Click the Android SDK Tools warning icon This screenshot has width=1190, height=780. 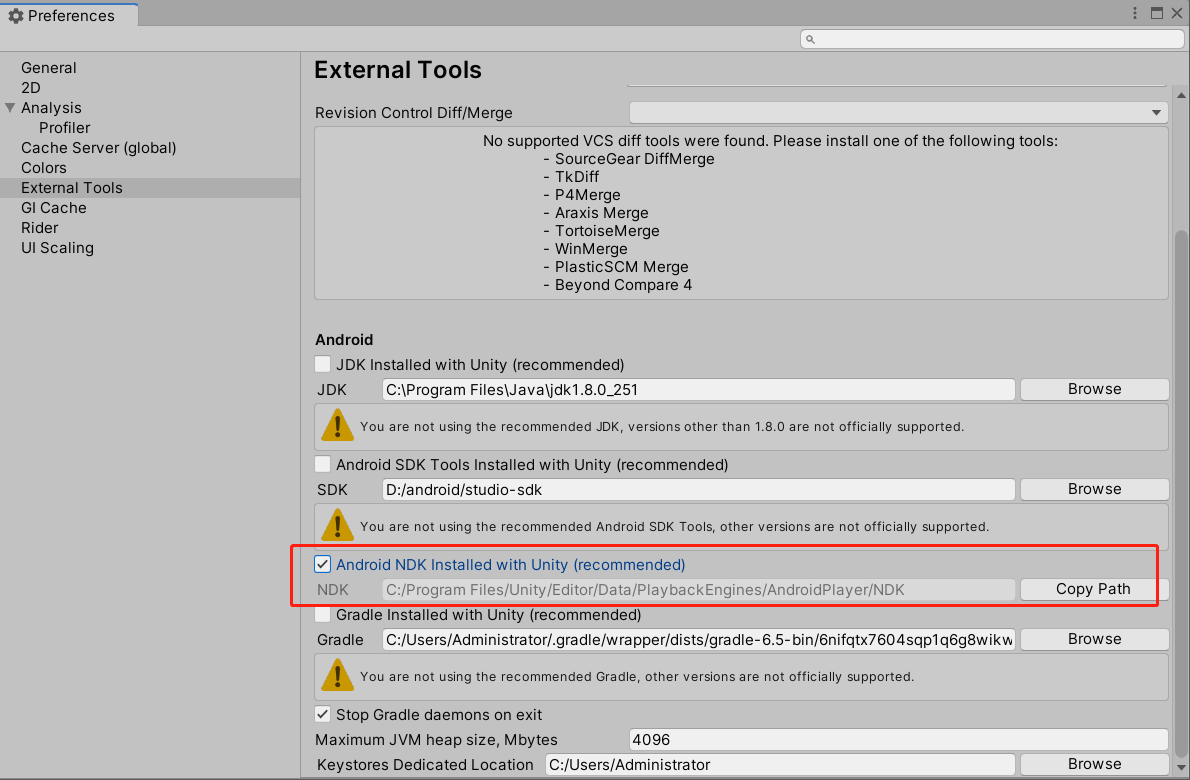[x=337, y=526]
